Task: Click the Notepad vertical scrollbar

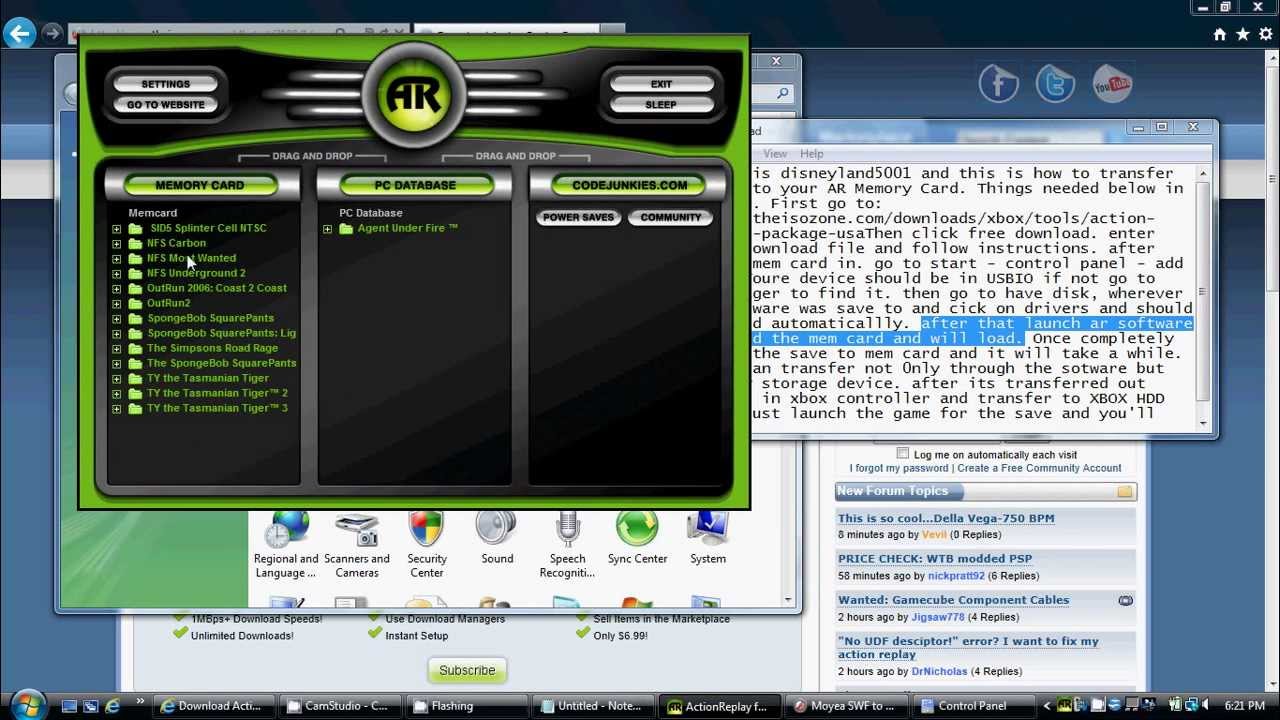Action: pos(1203,298)
